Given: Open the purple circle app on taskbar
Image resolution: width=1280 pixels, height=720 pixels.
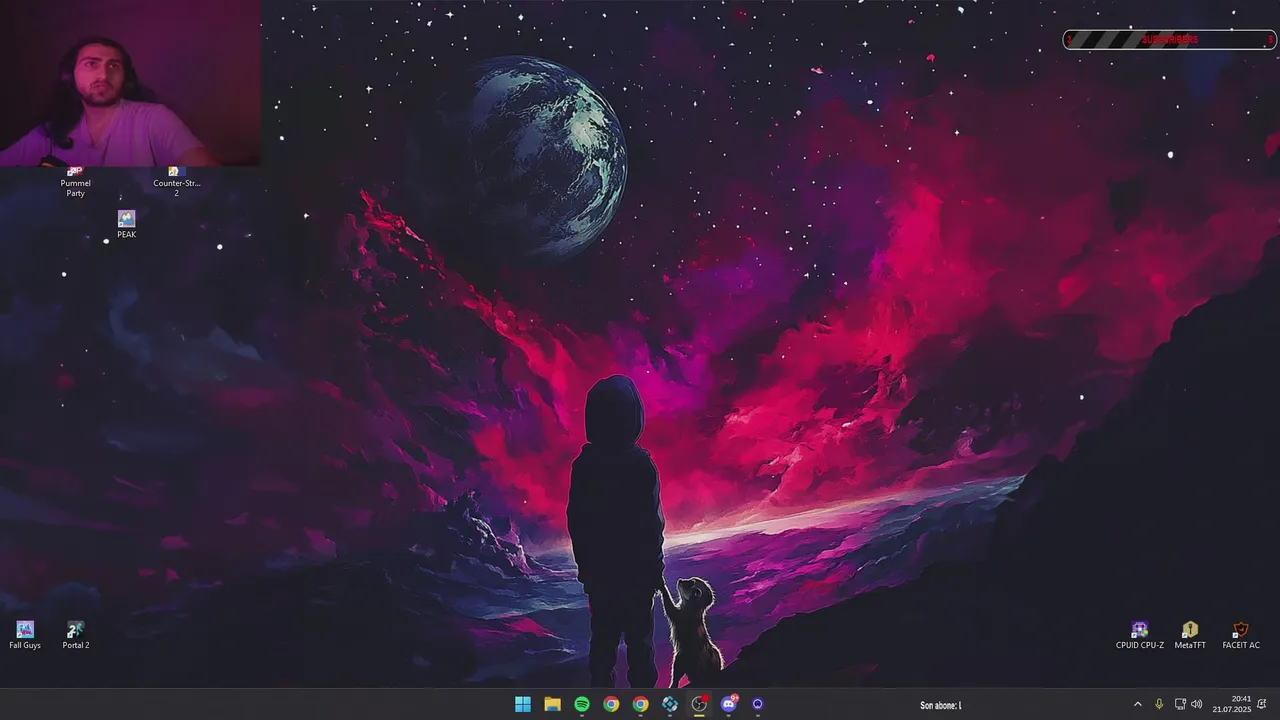Looking at the screenshot, I should 758,704.
